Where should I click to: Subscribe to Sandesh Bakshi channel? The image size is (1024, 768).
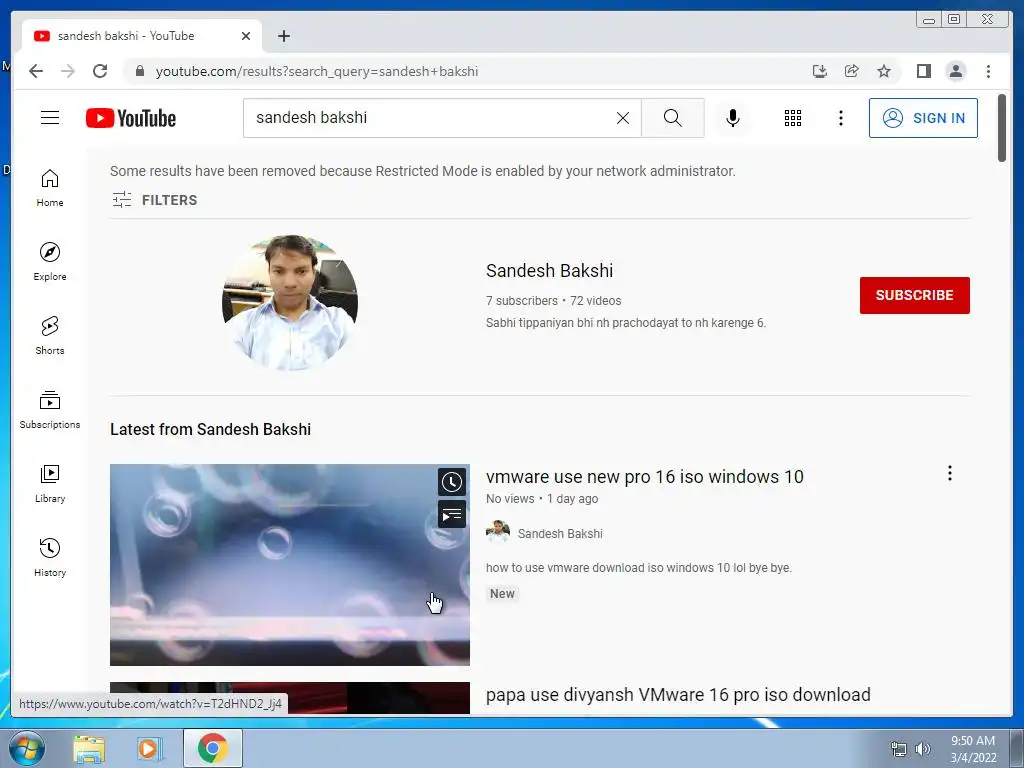914,295
